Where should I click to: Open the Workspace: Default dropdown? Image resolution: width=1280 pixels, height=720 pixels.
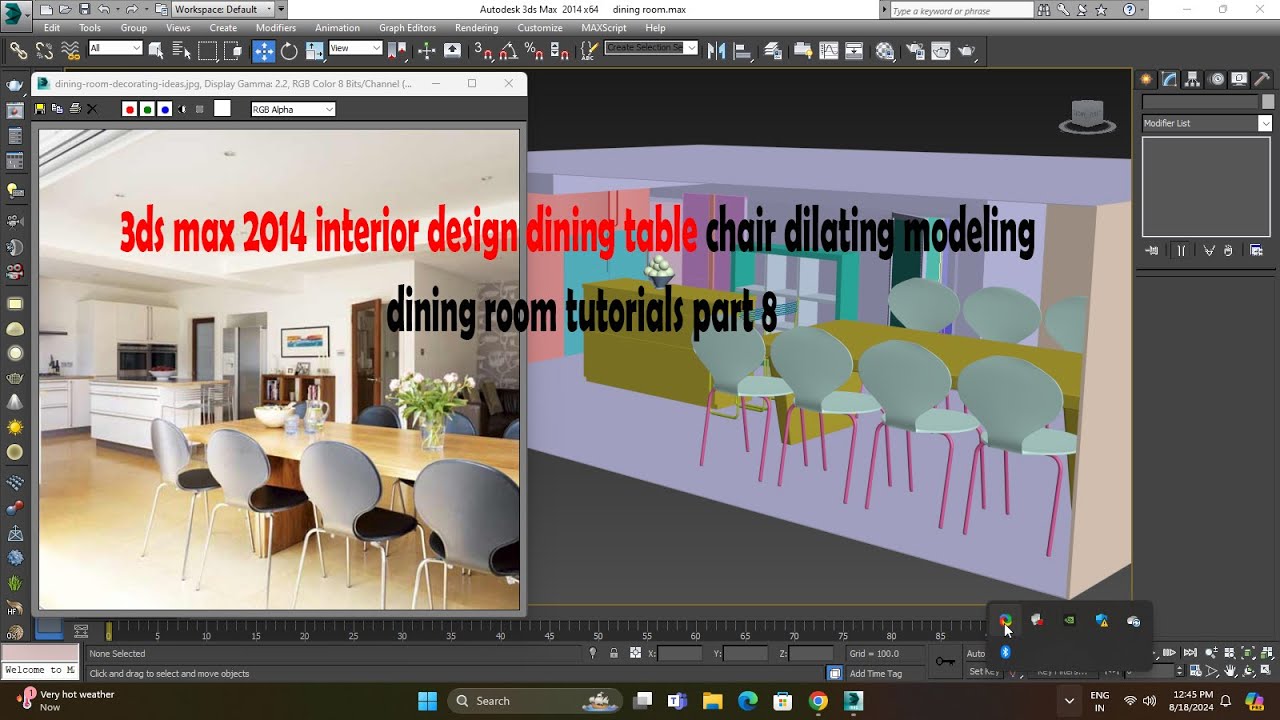pos(223,9)
